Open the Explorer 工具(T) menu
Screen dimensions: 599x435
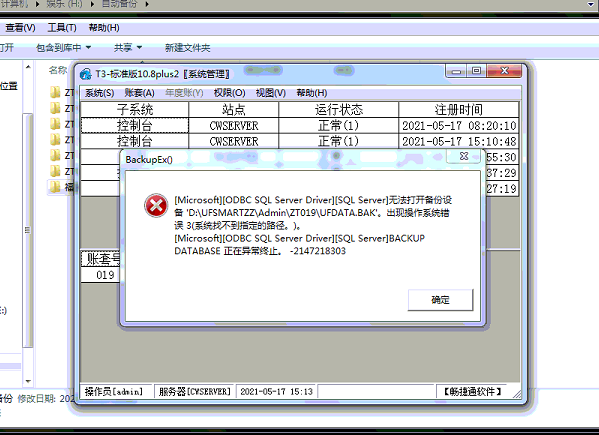coord(62,28)
